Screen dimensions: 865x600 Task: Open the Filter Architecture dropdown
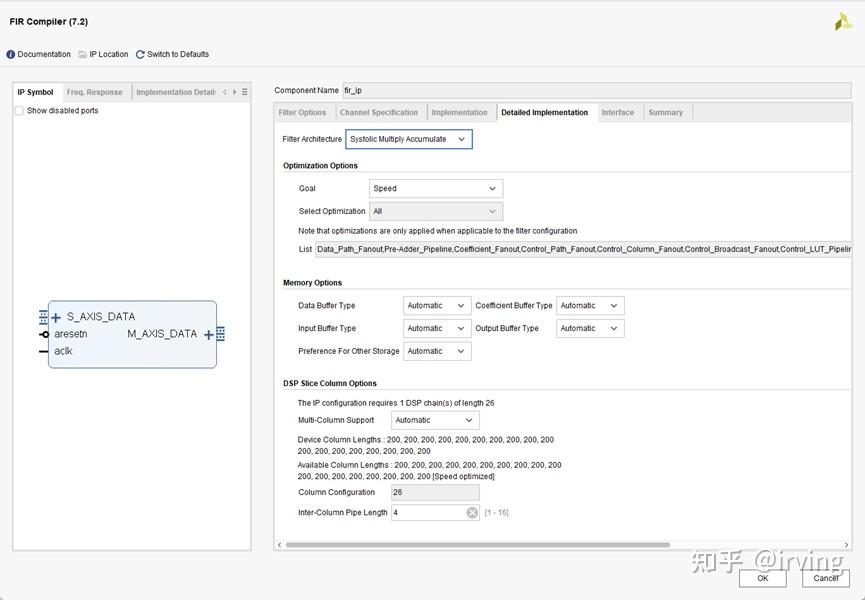pos(409,140)
